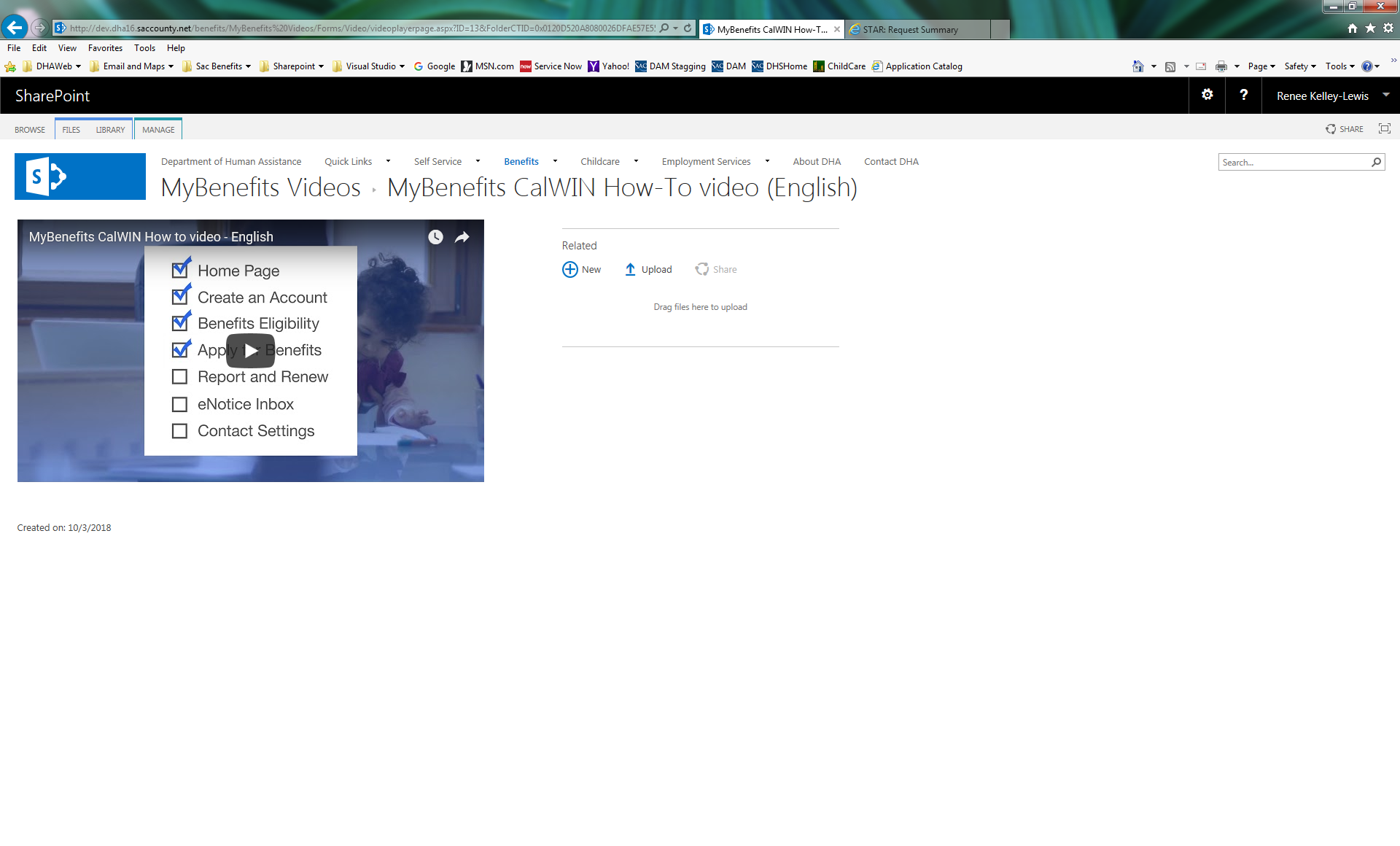Click the RSS feeds icon
This screenshot has height=846, width=1400.
pyautogui.click(x=1170, y=66)
